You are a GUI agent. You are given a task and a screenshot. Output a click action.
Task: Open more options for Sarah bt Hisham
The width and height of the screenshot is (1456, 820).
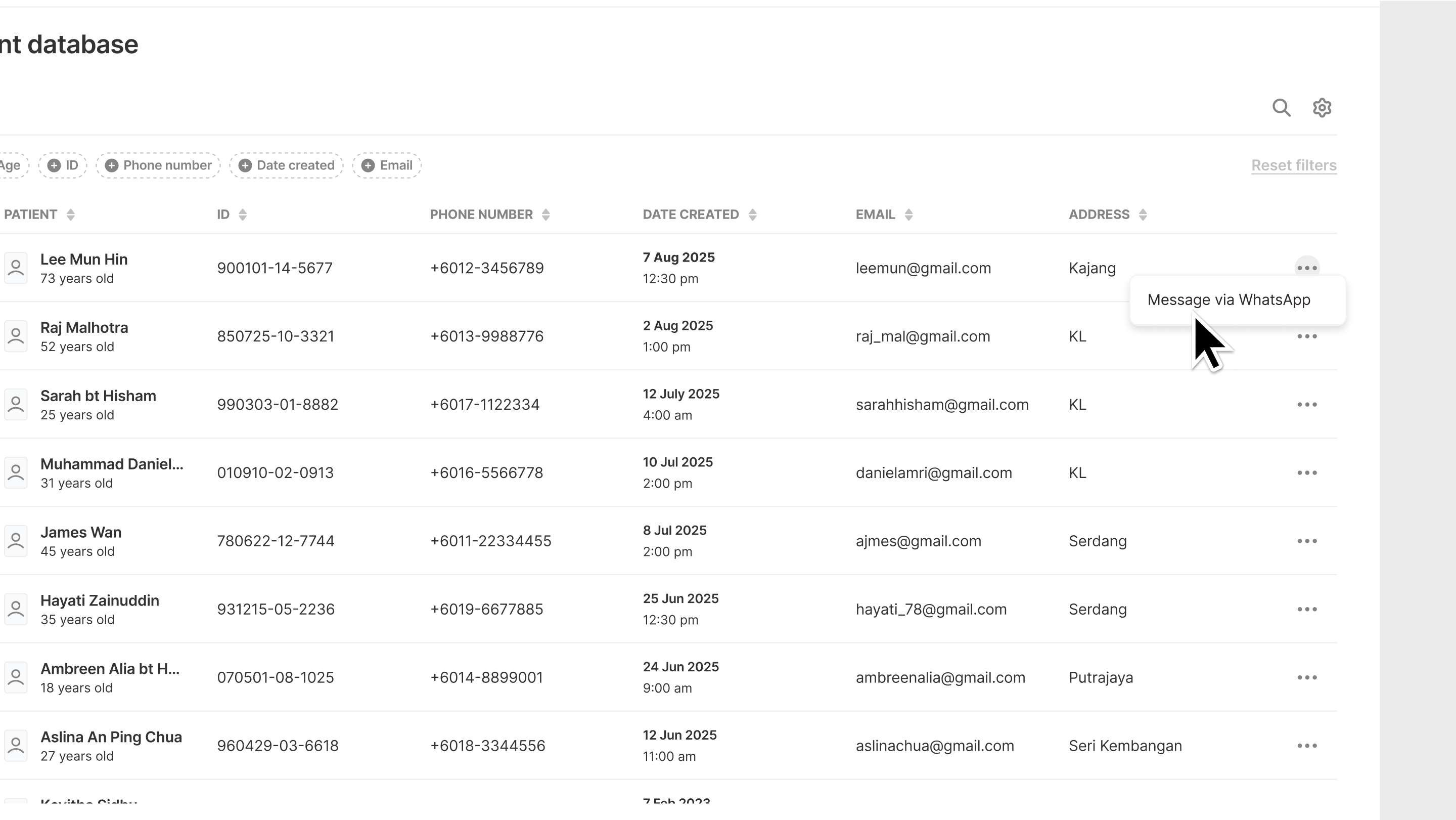pos(1307,404)
